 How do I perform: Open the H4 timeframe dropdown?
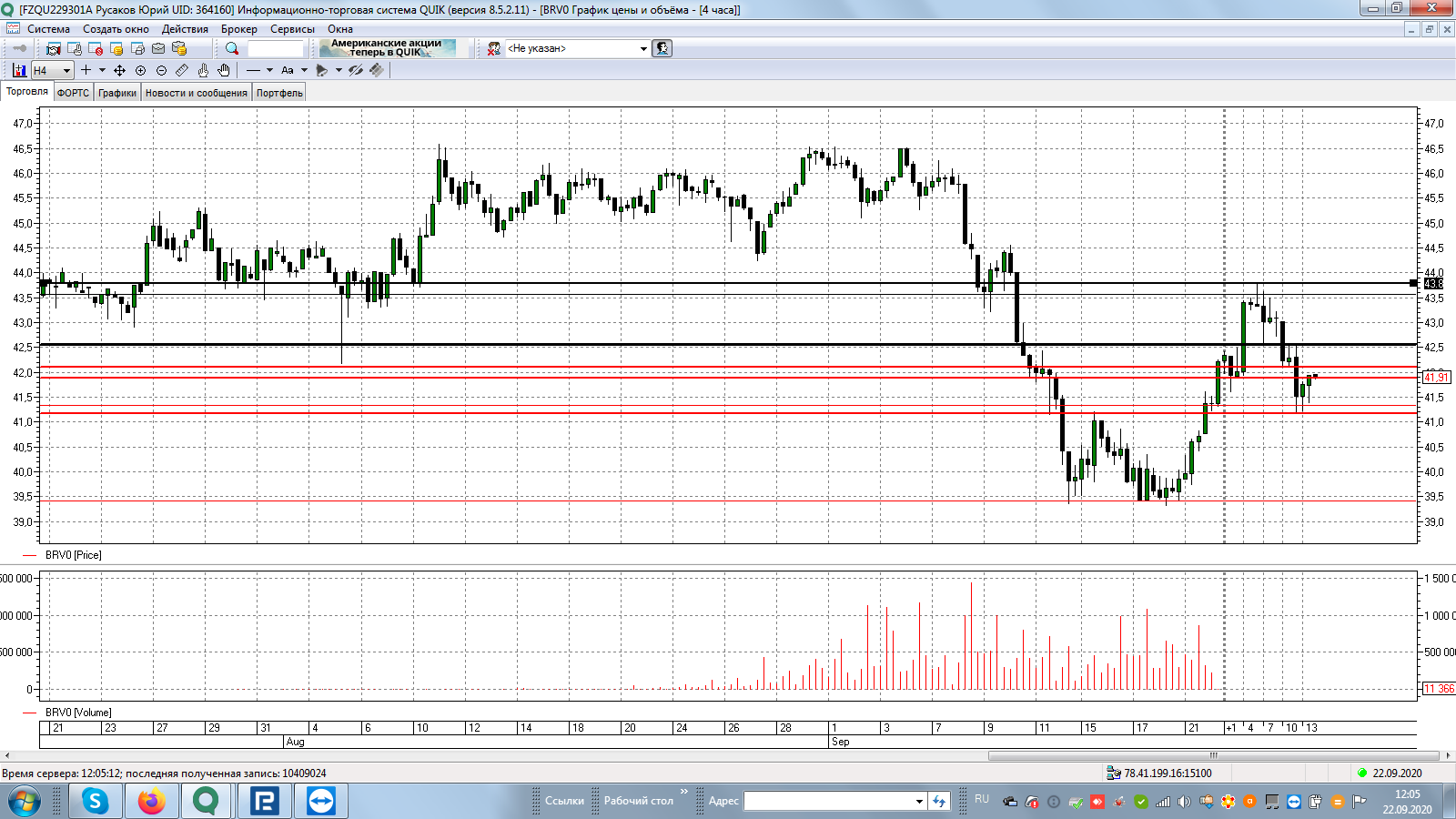53,70
